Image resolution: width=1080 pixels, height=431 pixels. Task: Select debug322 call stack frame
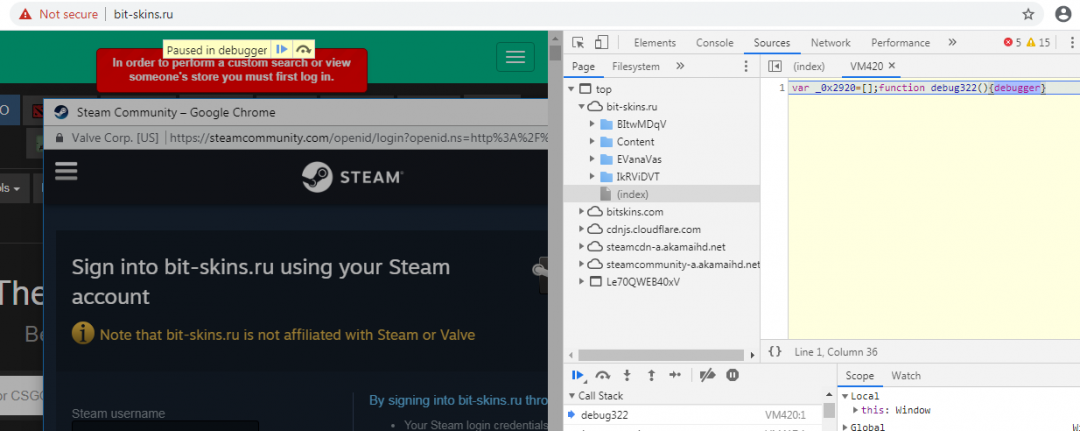click(x=604, y=415)
